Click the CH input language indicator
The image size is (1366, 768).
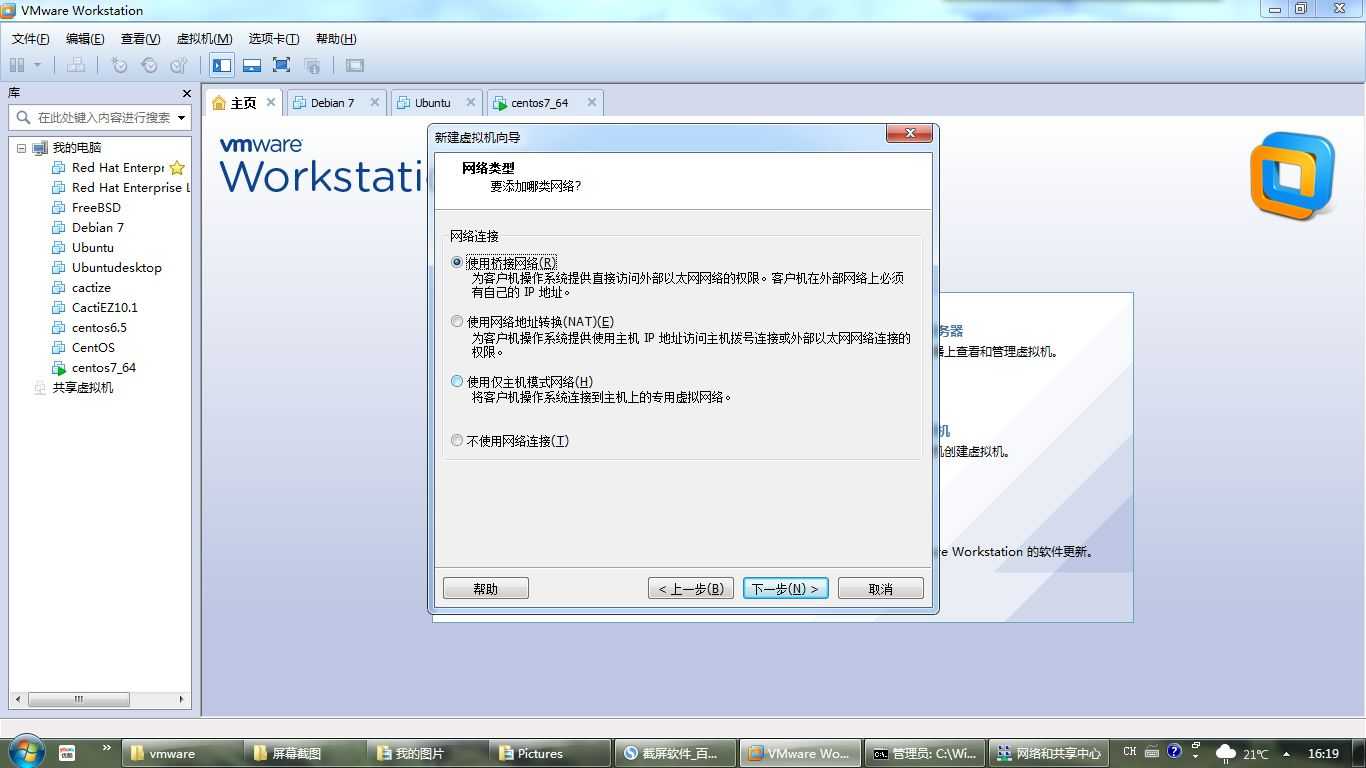coord(1130,752)
